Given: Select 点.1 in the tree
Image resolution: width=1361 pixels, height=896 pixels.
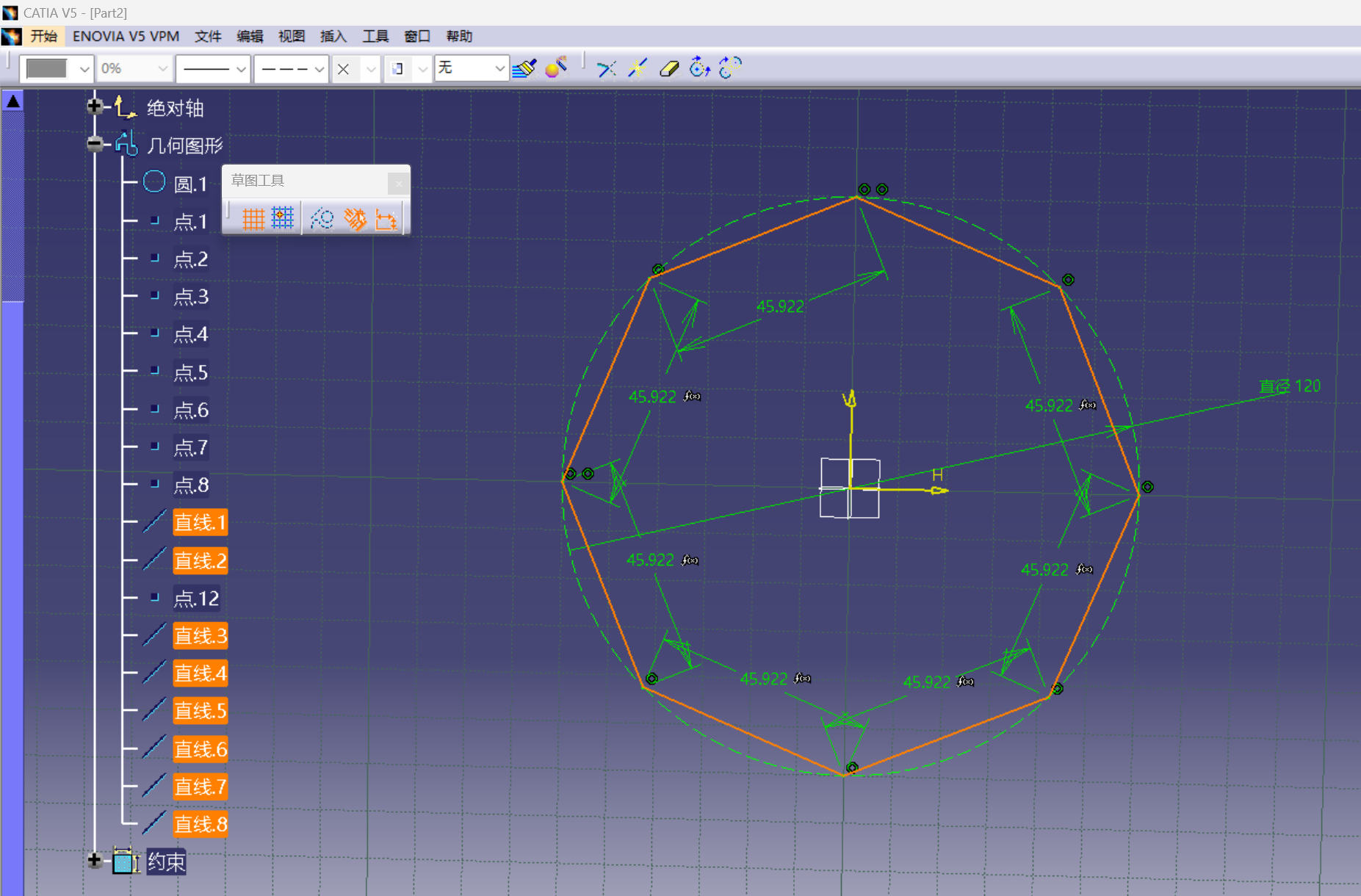Looking at the screenshot, I should tap(191, 221).
